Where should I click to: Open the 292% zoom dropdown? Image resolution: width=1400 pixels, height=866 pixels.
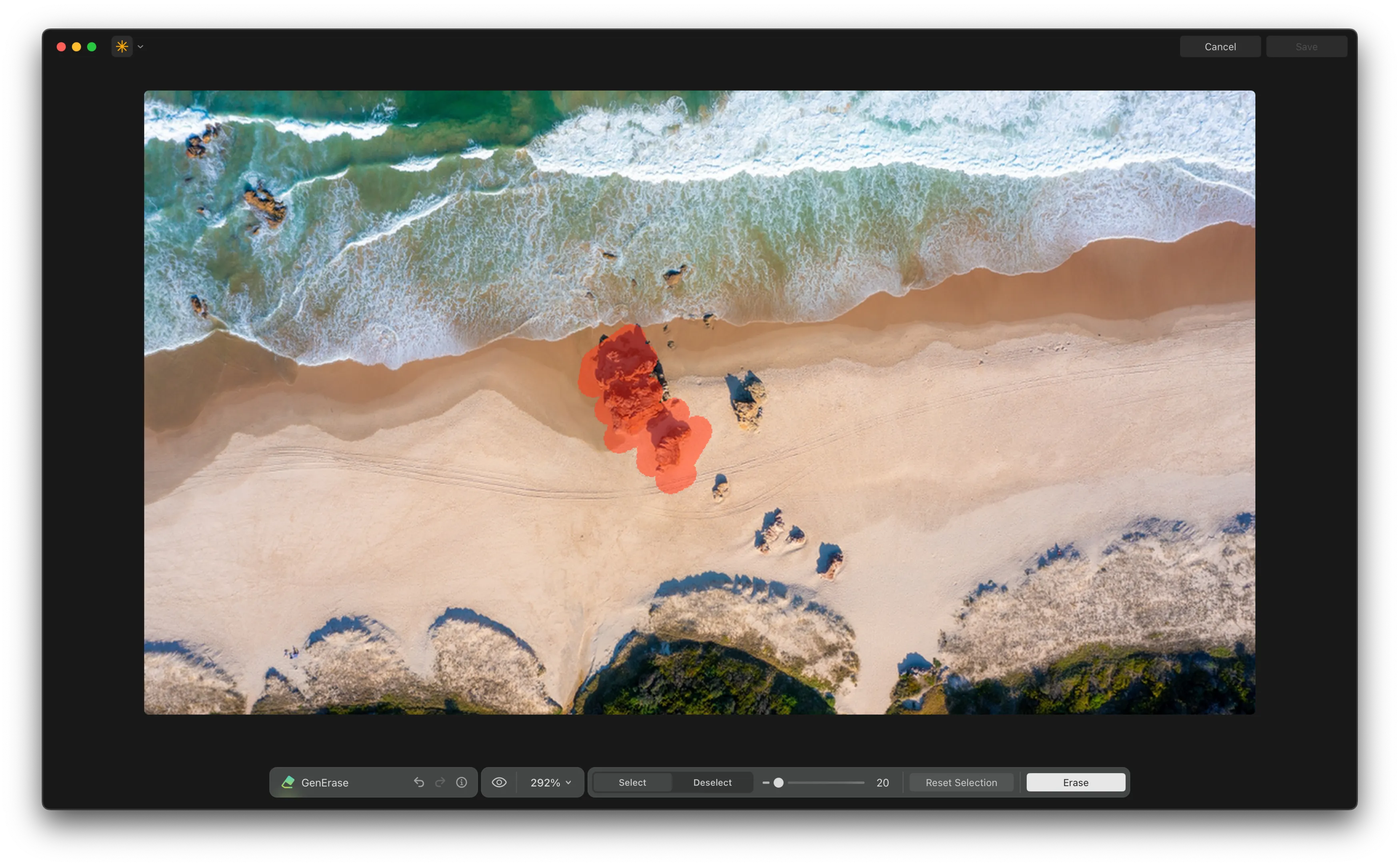[550, 782]
